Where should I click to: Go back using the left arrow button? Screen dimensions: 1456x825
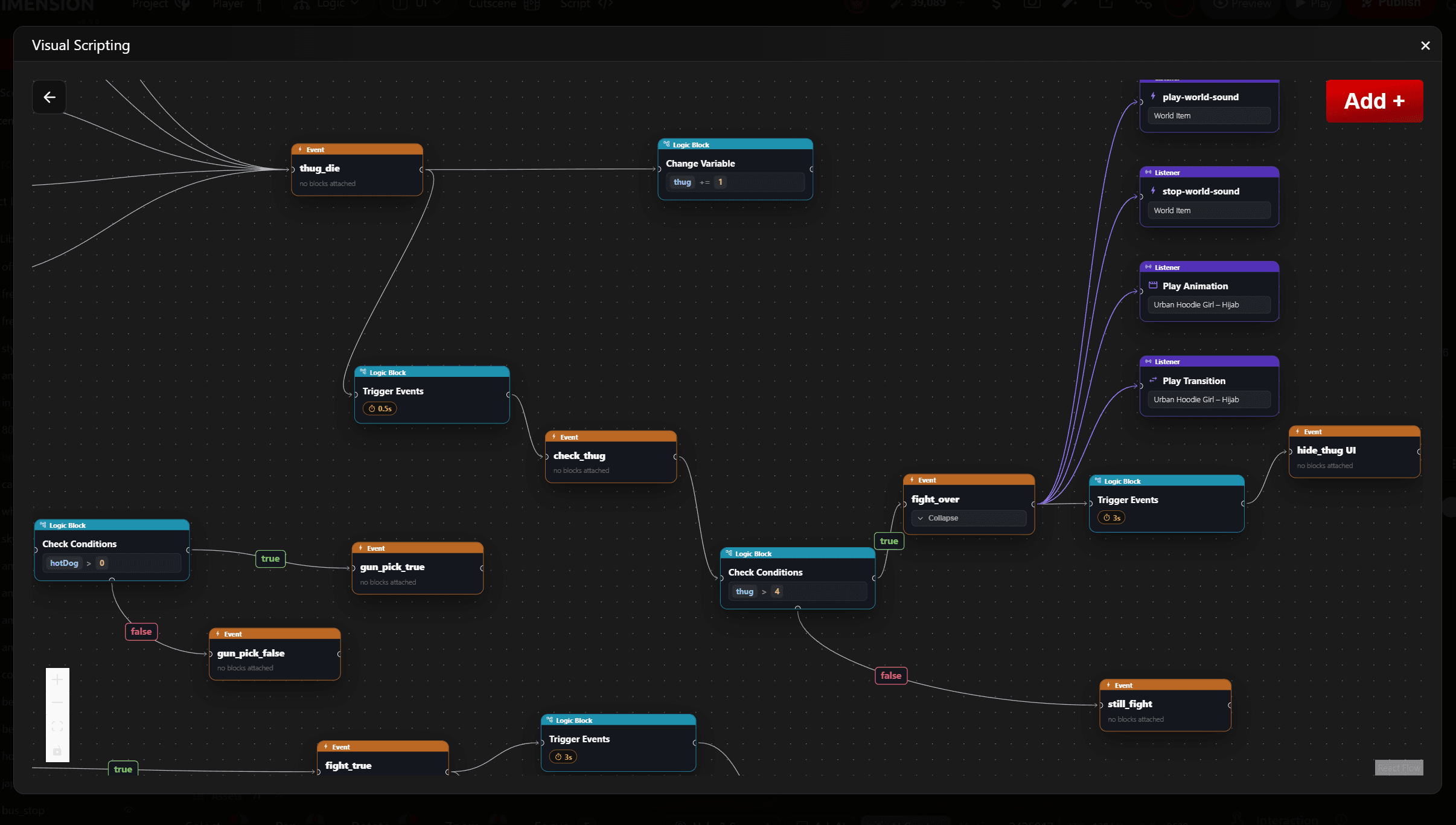point(49,97)
